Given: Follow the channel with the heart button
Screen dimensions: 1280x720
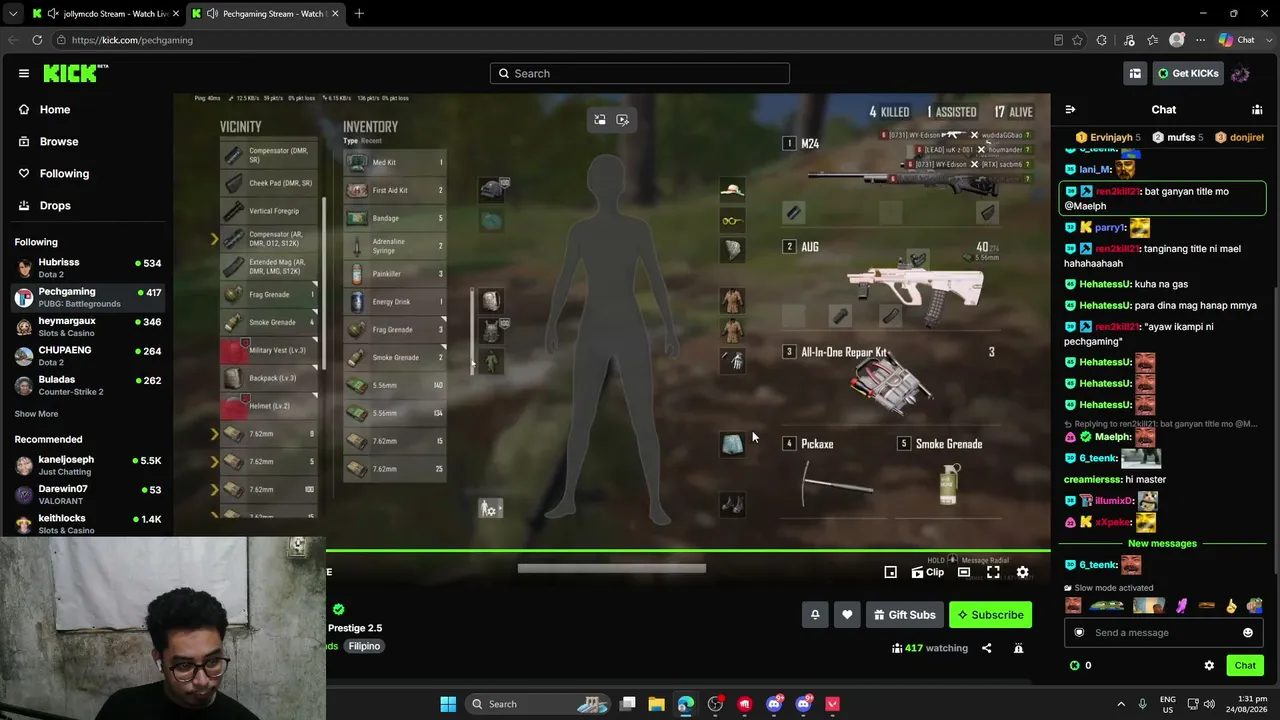Looking at the screenshot, I should point(847,615).
